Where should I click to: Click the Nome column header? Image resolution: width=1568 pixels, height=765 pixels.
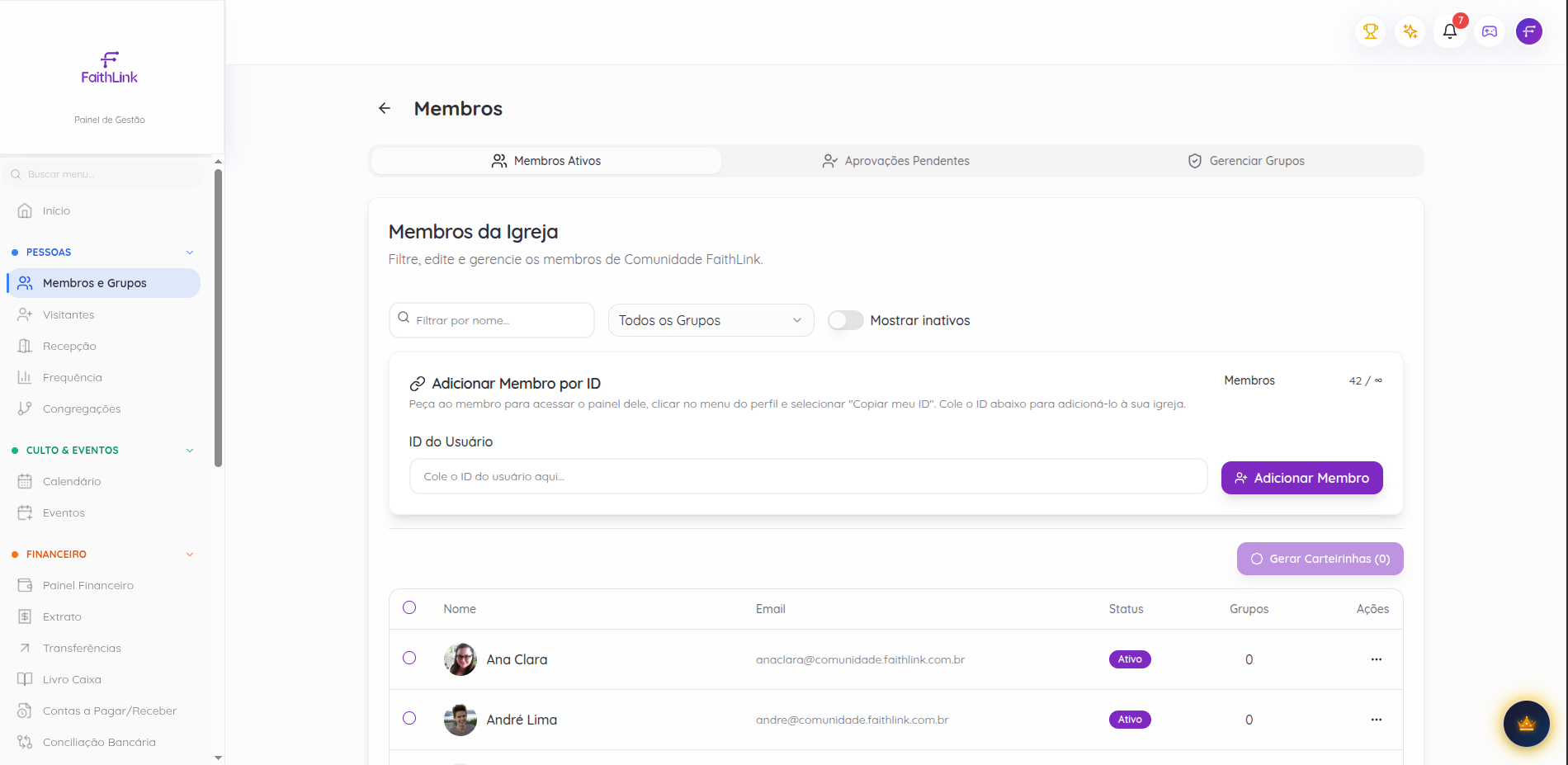click(x=460, y=609)
